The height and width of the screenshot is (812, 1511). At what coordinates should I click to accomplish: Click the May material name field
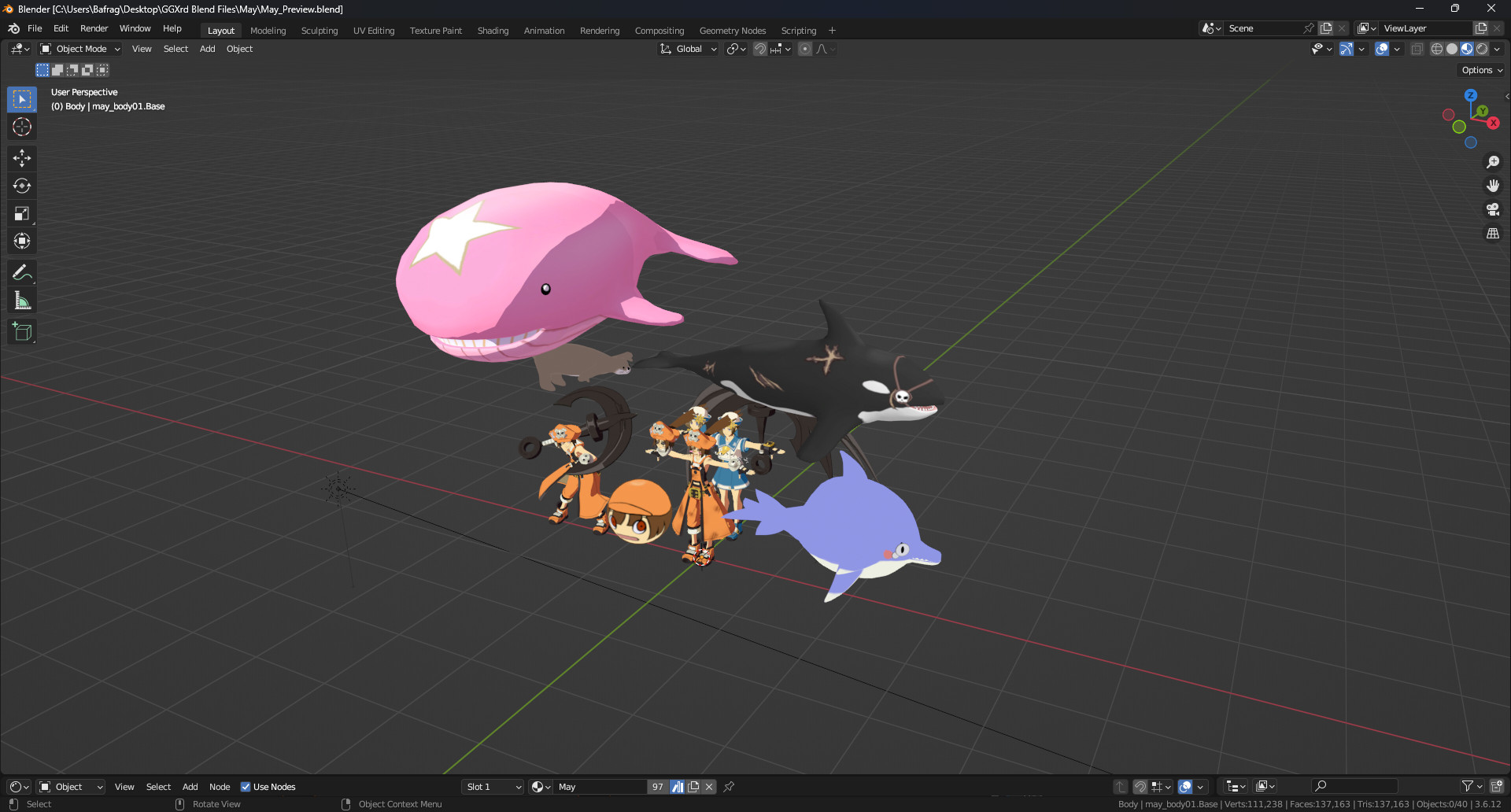tap(600, 787)
